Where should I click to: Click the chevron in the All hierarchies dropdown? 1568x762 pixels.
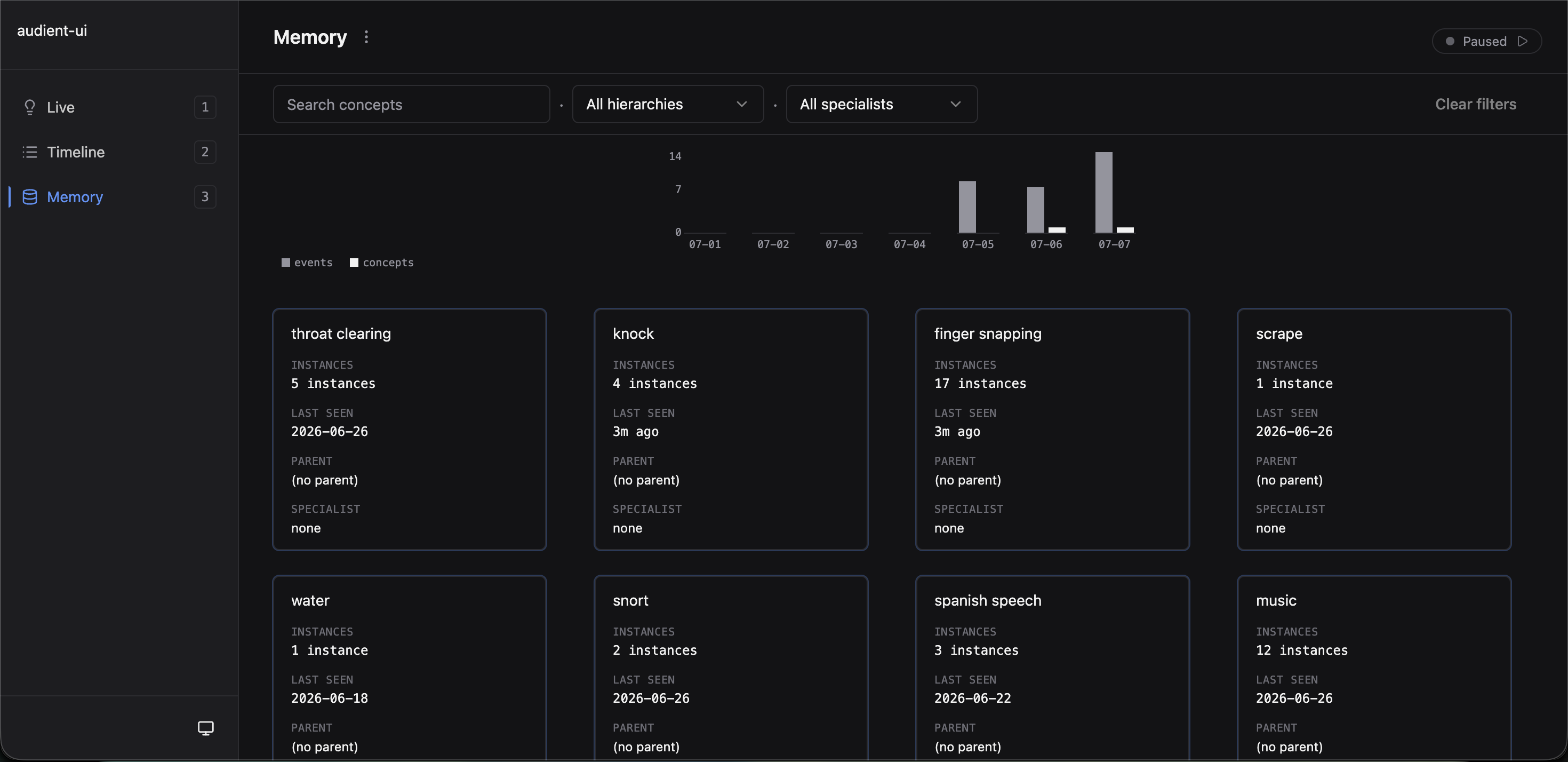pos(741,104)
